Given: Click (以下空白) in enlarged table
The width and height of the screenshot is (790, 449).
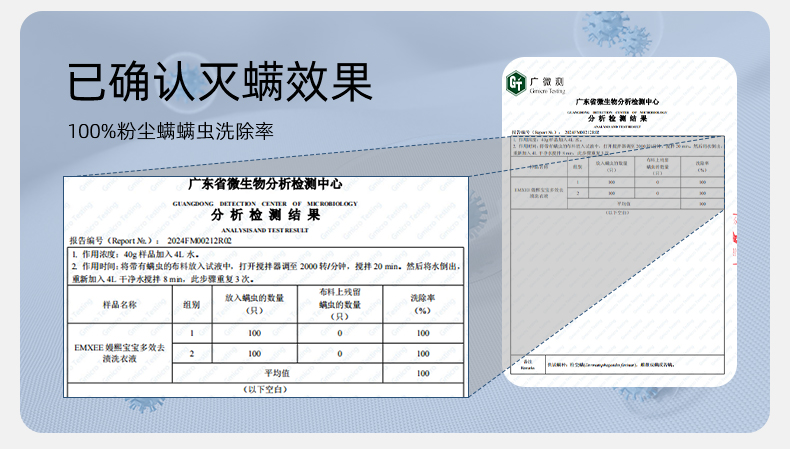Looking at the screenshot, I should click(x=265, y=390).
